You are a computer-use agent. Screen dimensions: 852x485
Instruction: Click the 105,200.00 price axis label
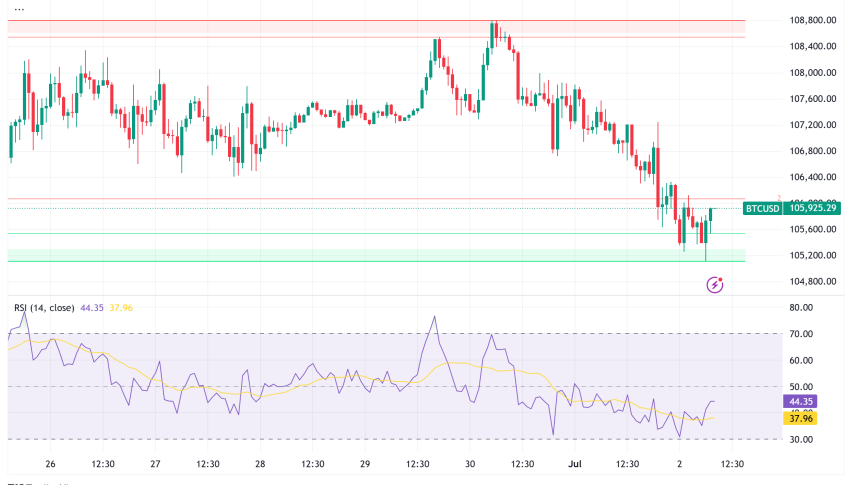(x=812, y=255)
